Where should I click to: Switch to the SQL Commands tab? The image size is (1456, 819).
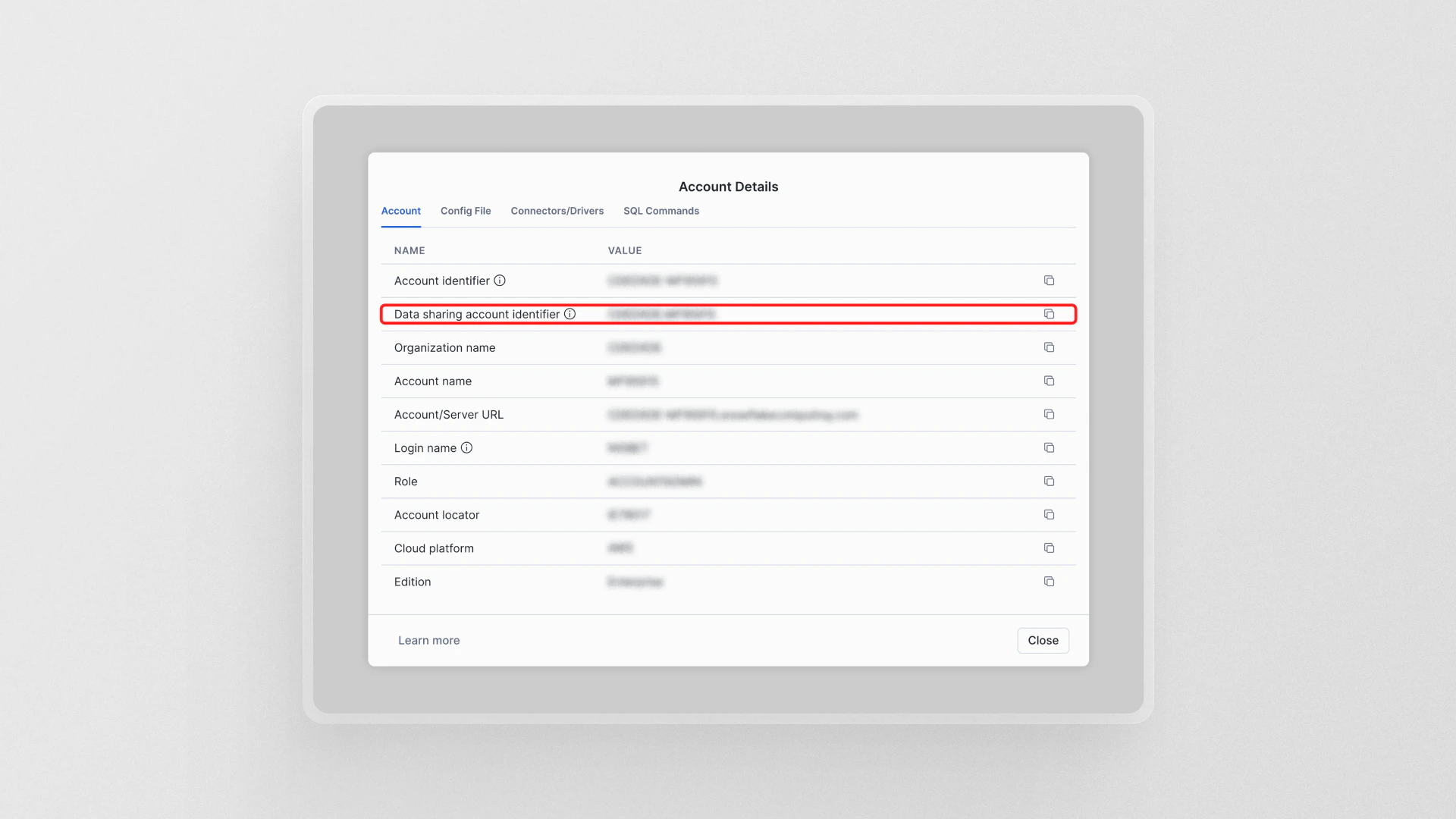[661, 211]
